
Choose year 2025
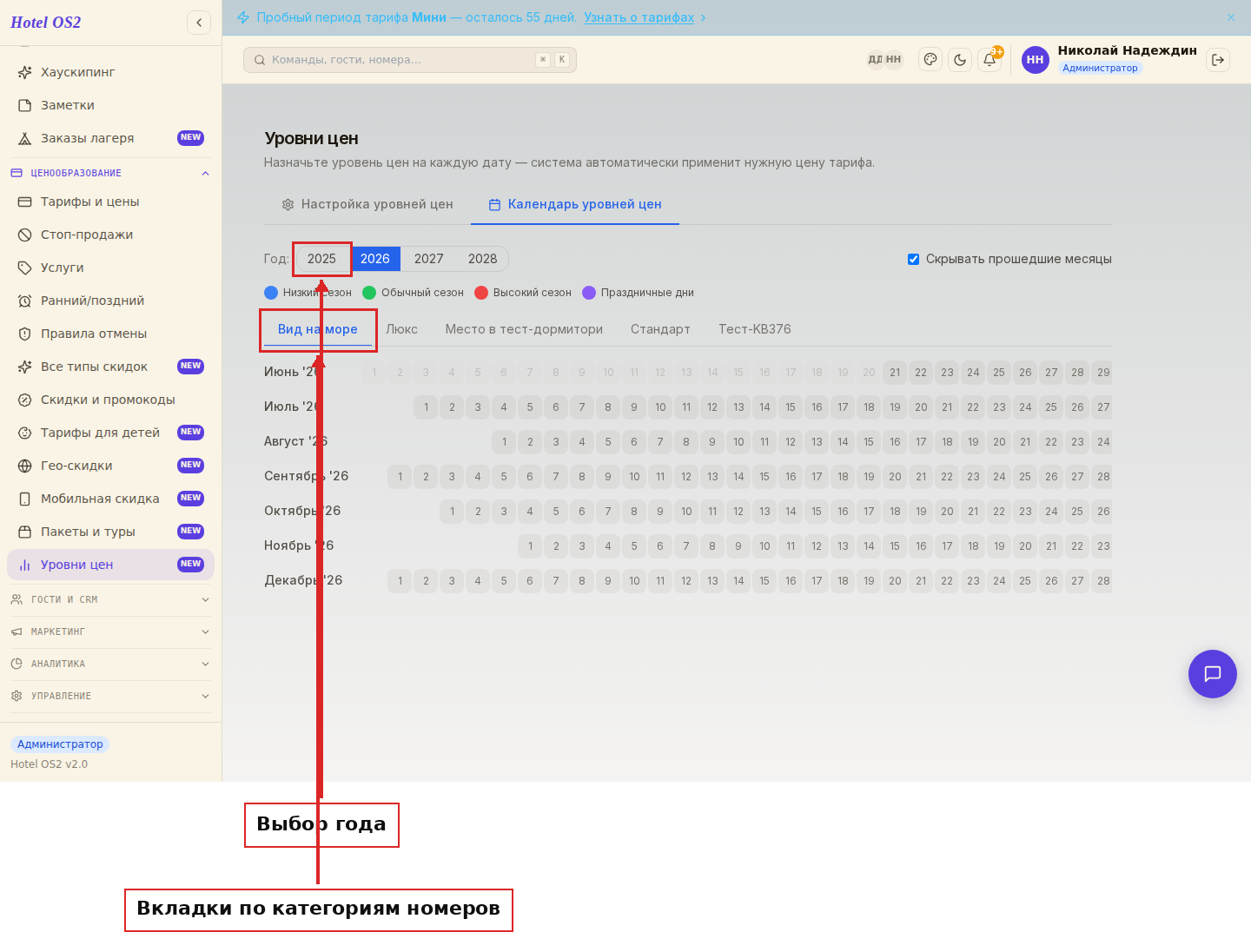[x=321, y=259]
